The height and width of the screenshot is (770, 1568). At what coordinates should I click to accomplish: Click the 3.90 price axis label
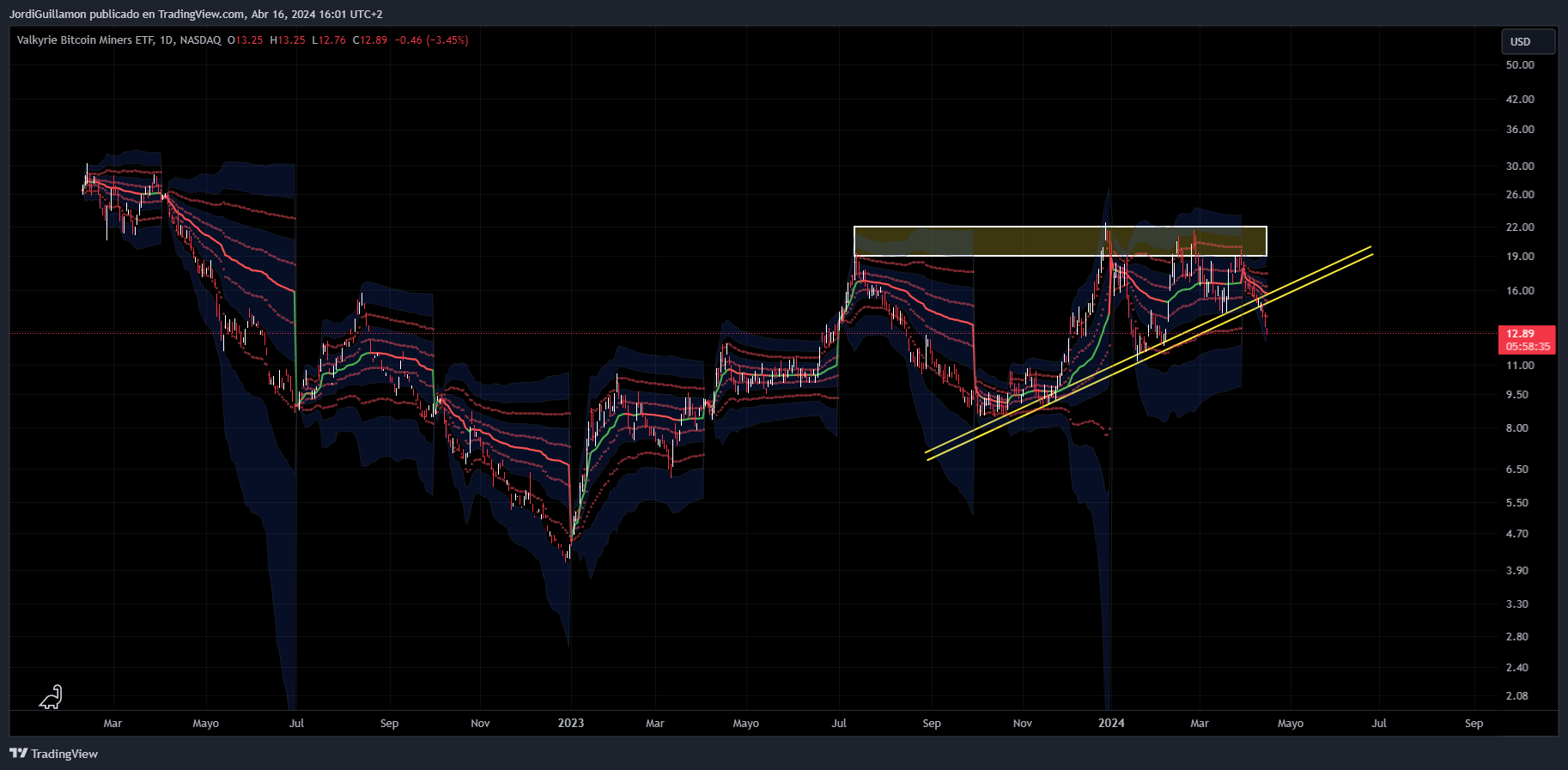click(1517, 571)
